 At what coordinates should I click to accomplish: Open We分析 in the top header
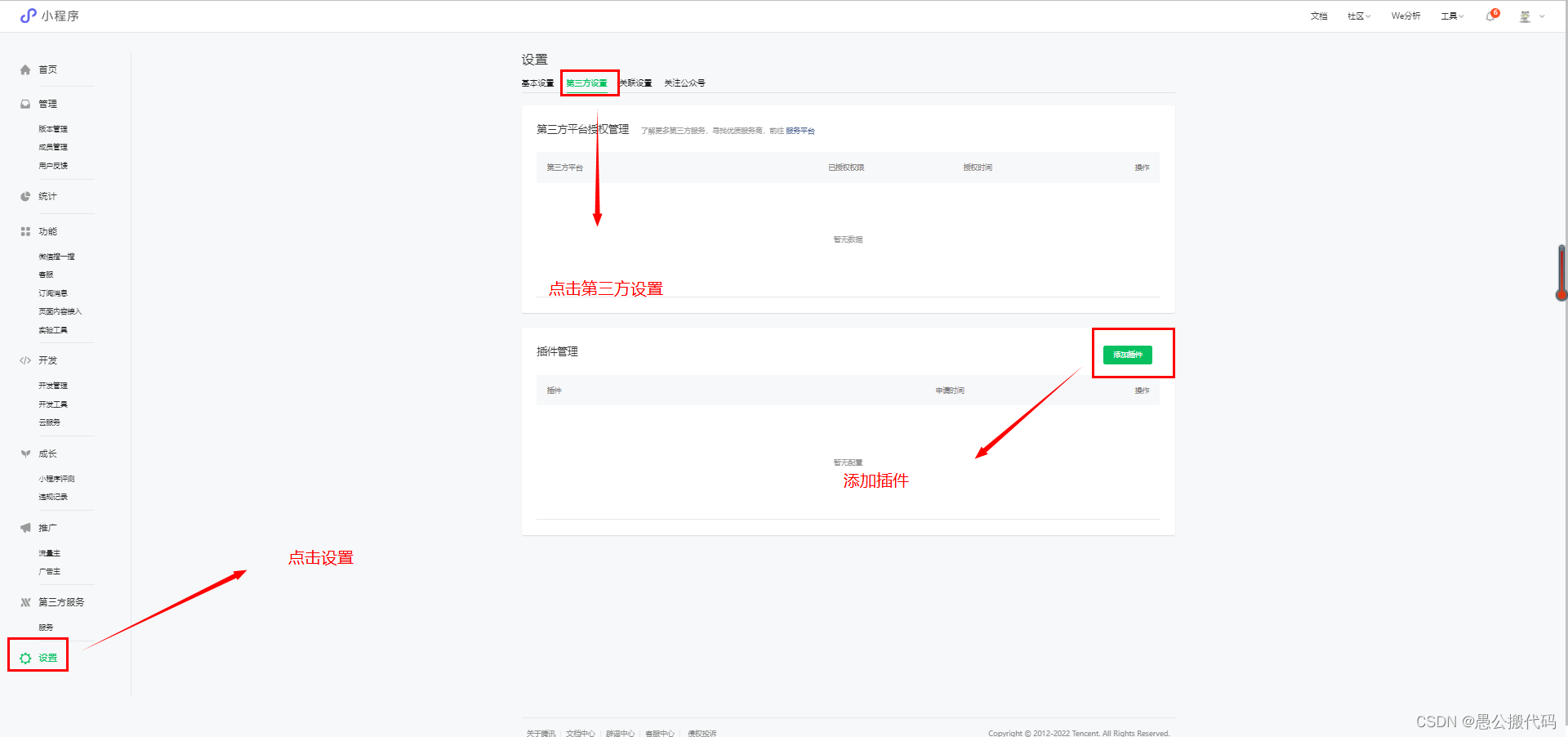click(x=1405, y=16)
